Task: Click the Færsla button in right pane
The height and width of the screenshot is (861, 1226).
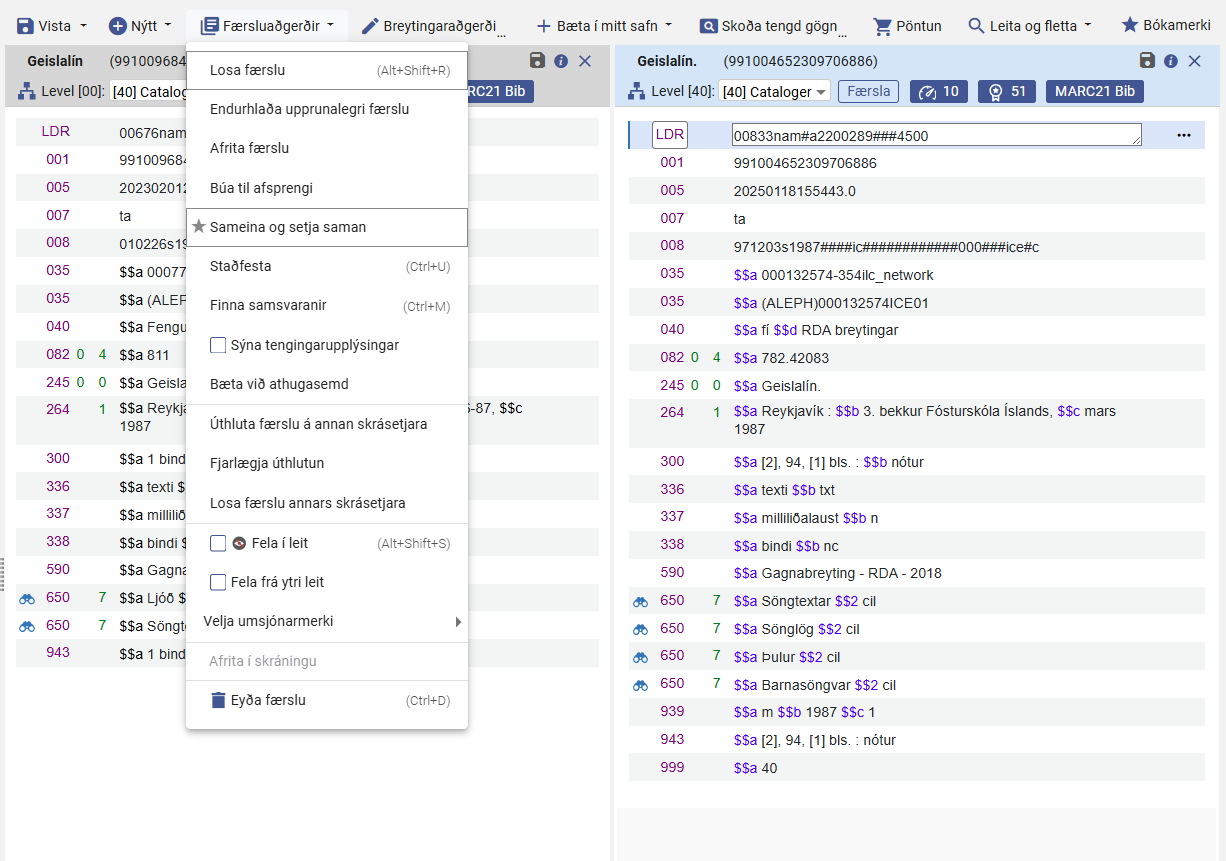Action: 868,92
